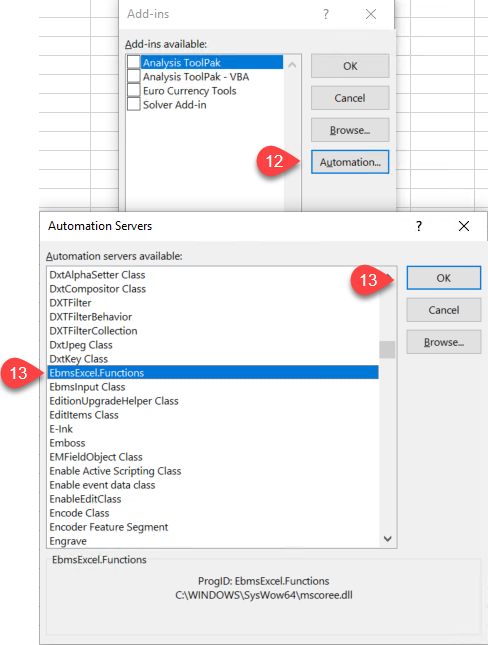Close the Add-ins dialog
The height and width of the screenshot is (645, 488).
click(x=371, y=14)
